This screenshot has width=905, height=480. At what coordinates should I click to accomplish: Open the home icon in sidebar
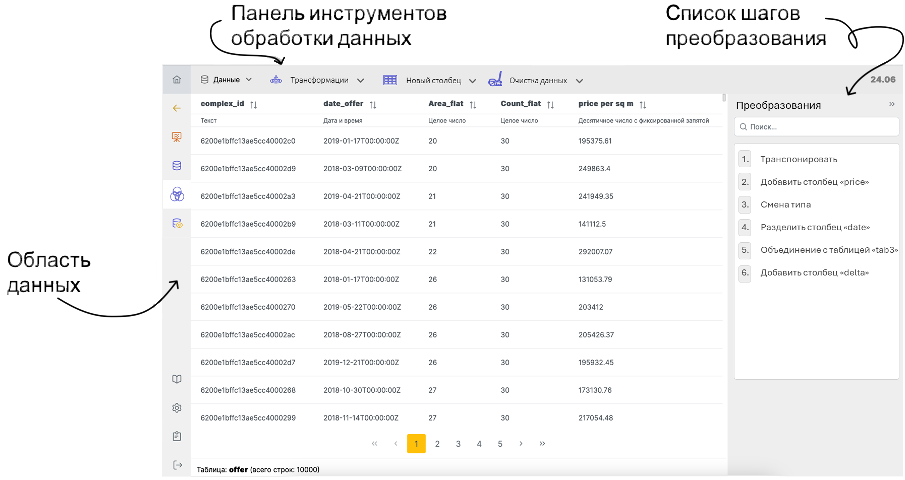(x=177, y=80)
